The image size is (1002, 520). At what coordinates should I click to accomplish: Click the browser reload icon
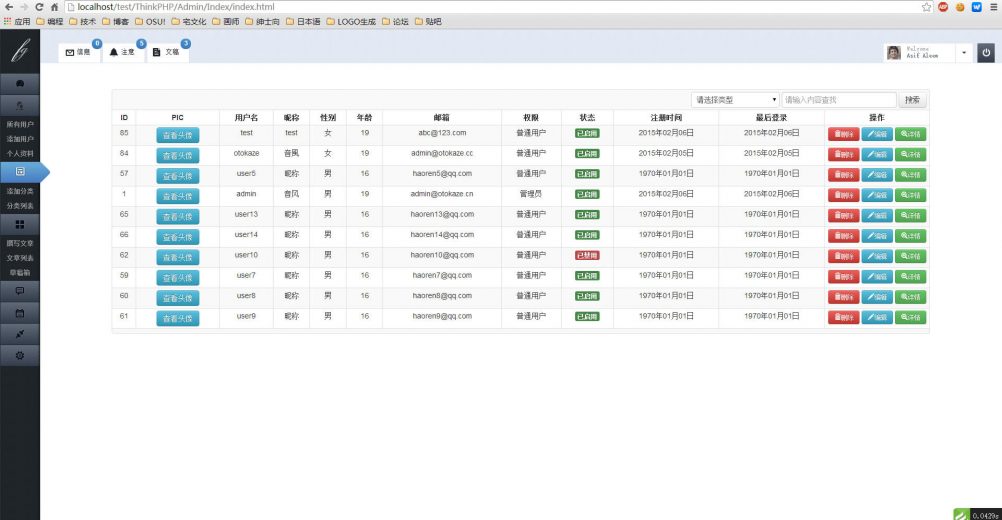click(x=39, y=7)
